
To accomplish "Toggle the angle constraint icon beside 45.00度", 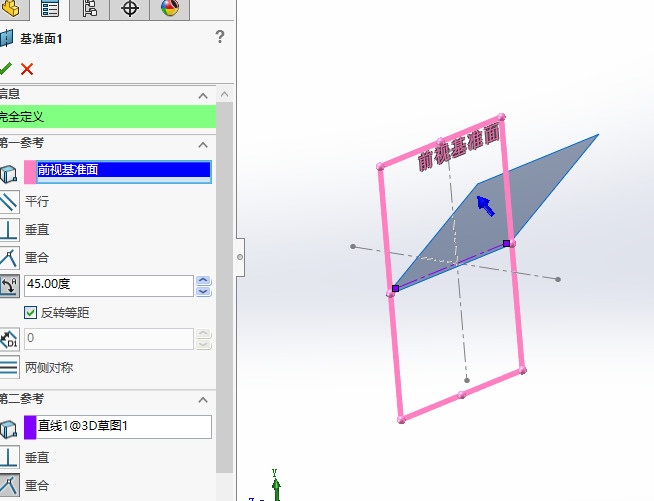I will click(9, 286).
